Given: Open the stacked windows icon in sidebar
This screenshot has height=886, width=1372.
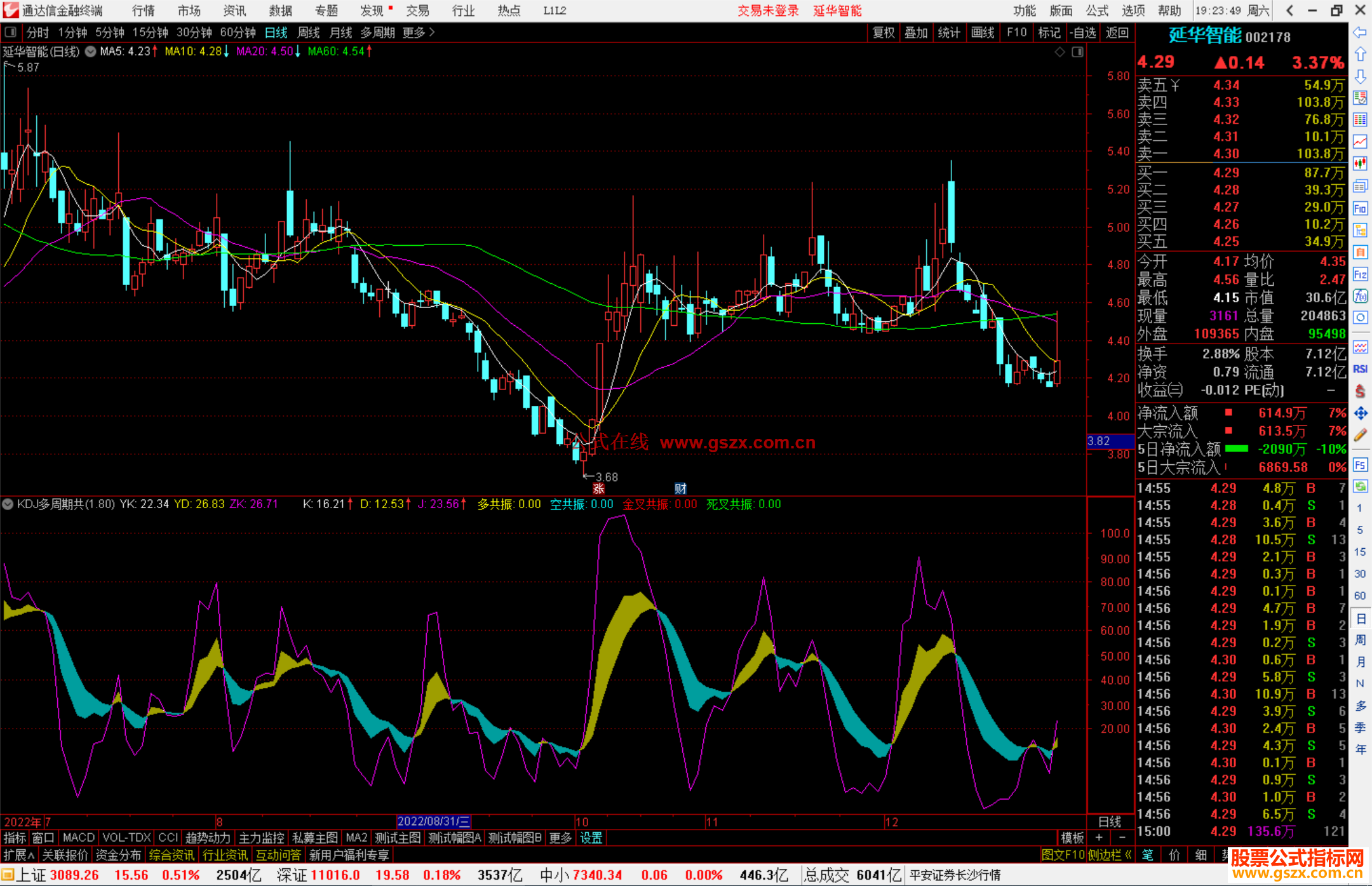Looking at the screenshot, I should point(1360,186).
